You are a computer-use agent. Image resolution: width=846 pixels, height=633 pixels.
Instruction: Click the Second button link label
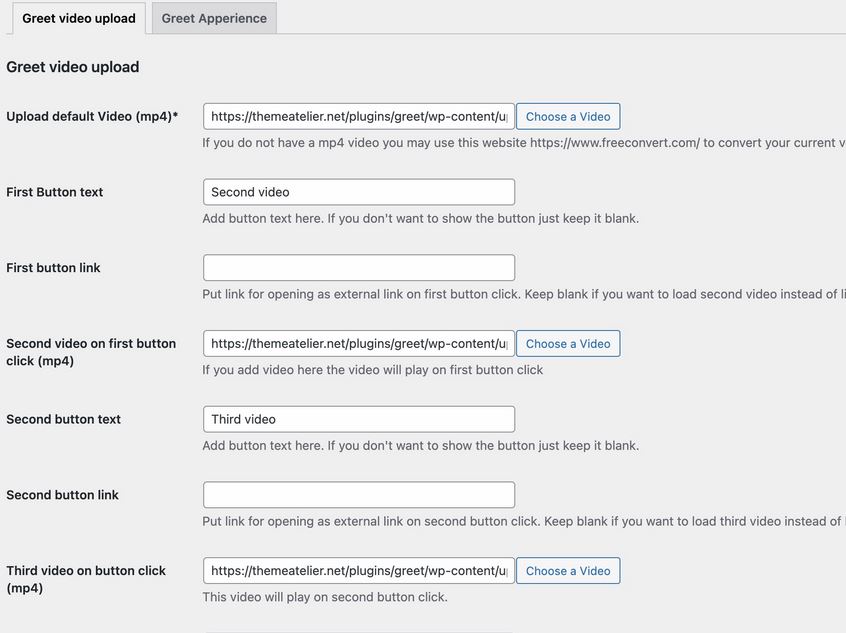(x=63, y=495)
